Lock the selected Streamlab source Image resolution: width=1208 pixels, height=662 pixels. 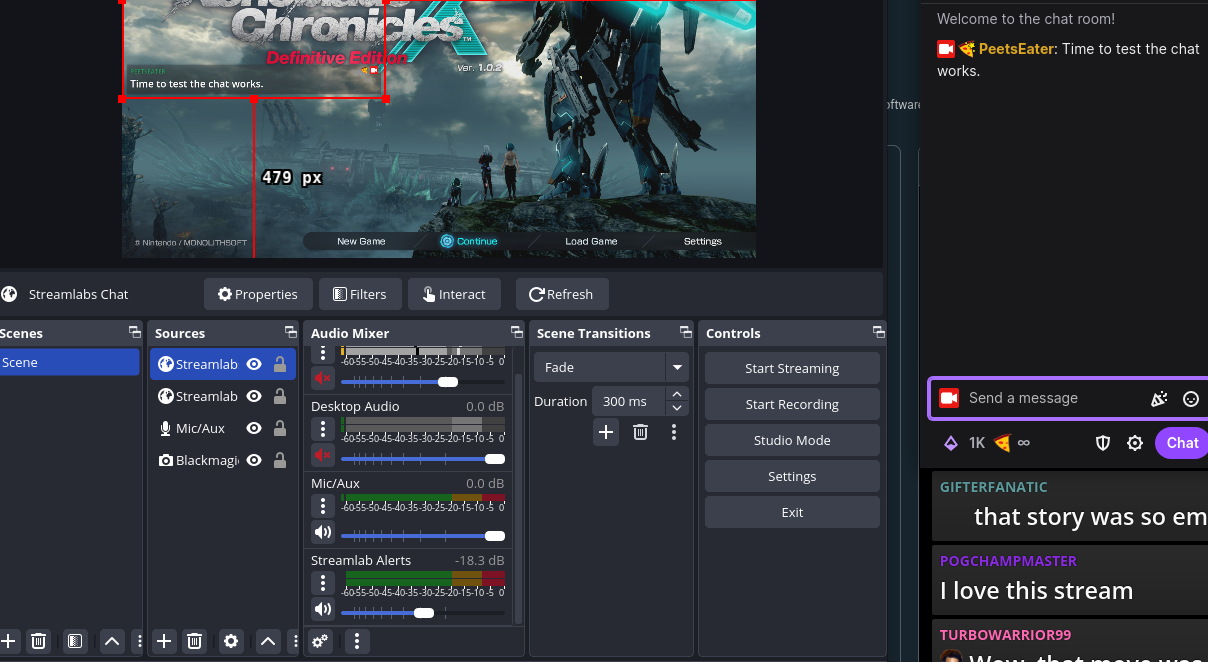pos(280,364)
